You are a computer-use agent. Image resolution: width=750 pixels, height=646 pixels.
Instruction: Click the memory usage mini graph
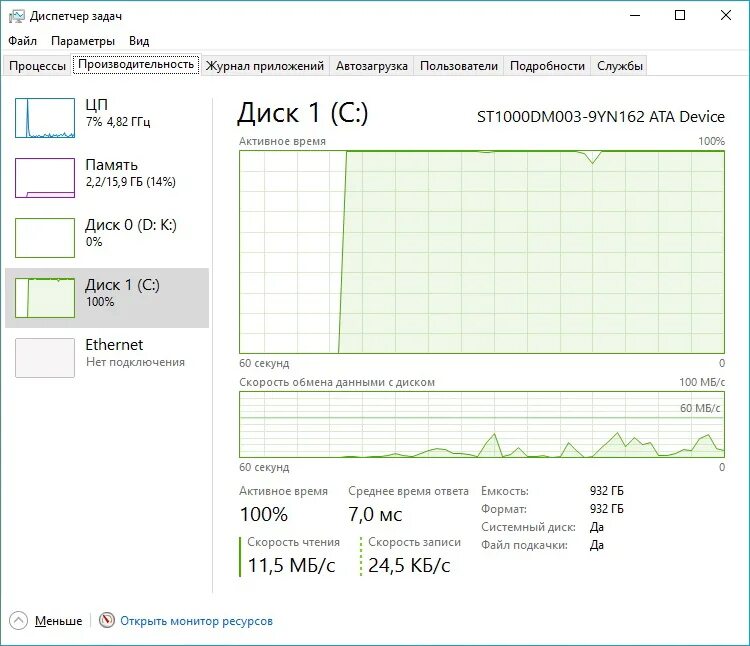[x=45, y=177]
